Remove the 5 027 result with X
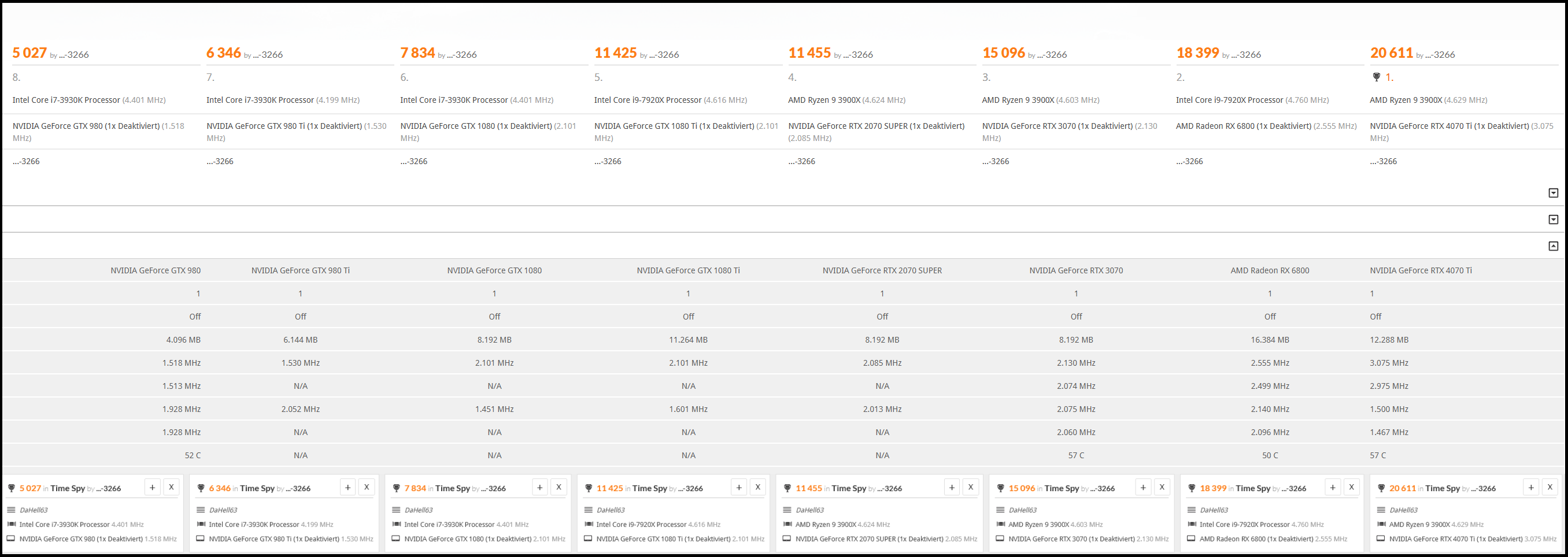Image resolution: width=1568 pixels, height=557 pixels. click(x=171, y=487)
